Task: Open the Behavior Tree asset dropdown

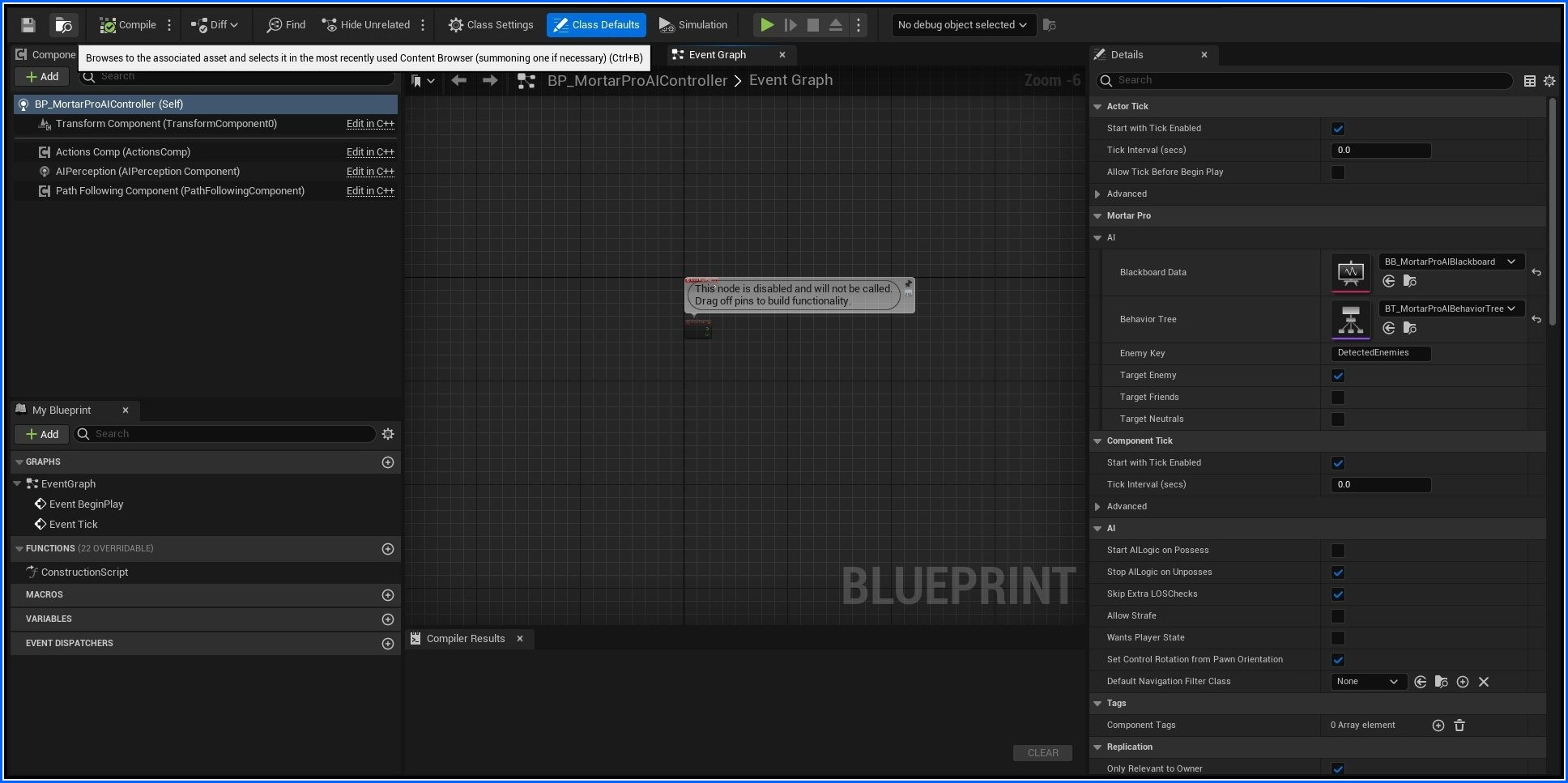Action: click(x=1451, y=309)
